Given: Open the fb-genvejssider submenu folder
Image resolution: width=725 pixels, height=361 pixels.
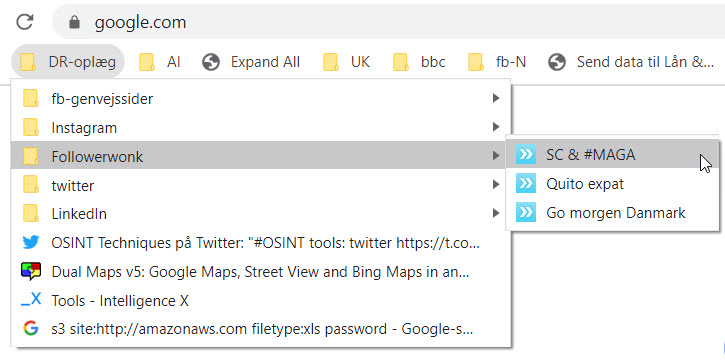Looking at the screenshot, I should (261, 98).
